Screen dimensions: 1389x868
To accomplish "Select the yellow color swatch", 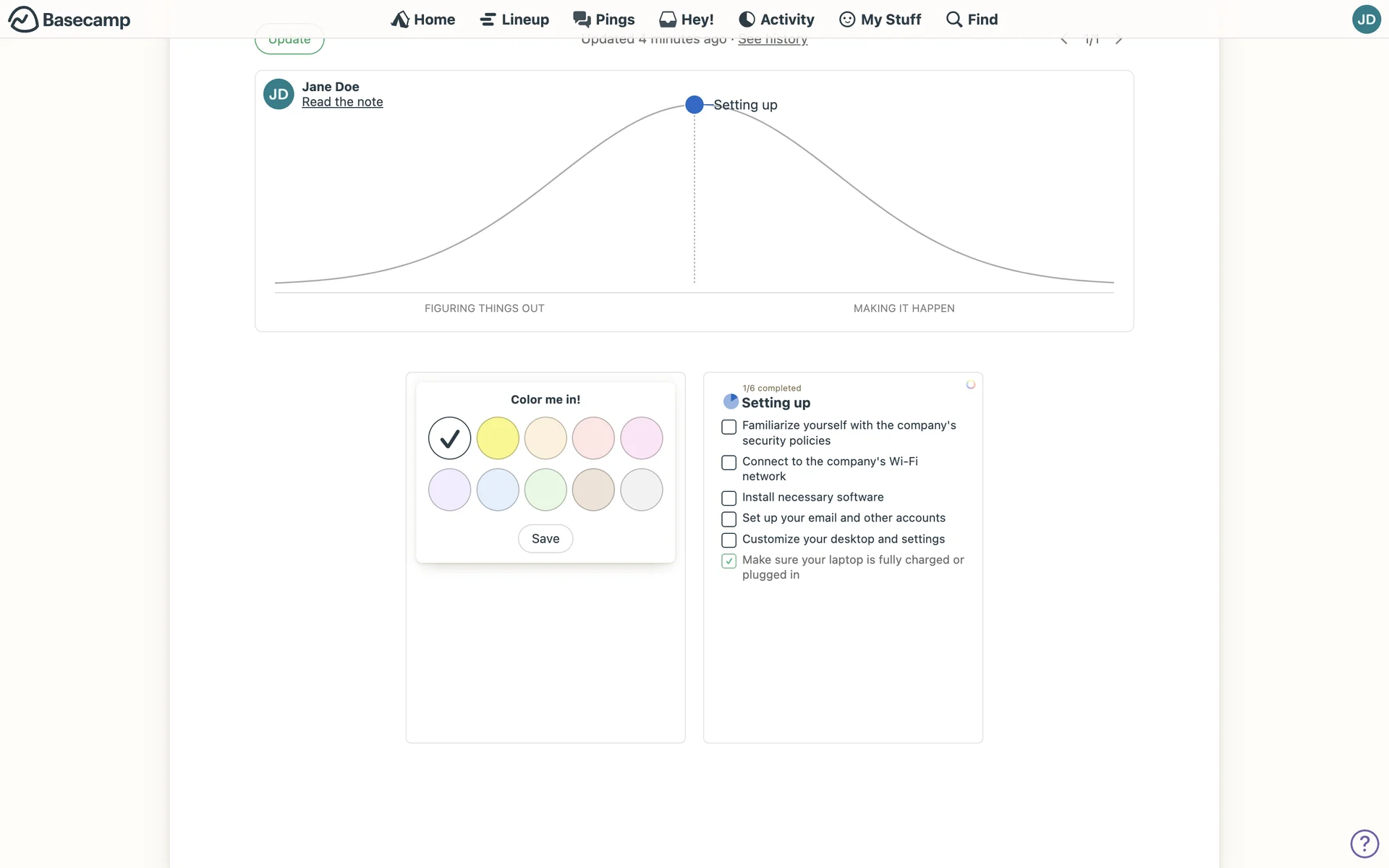I will [498, 438].
